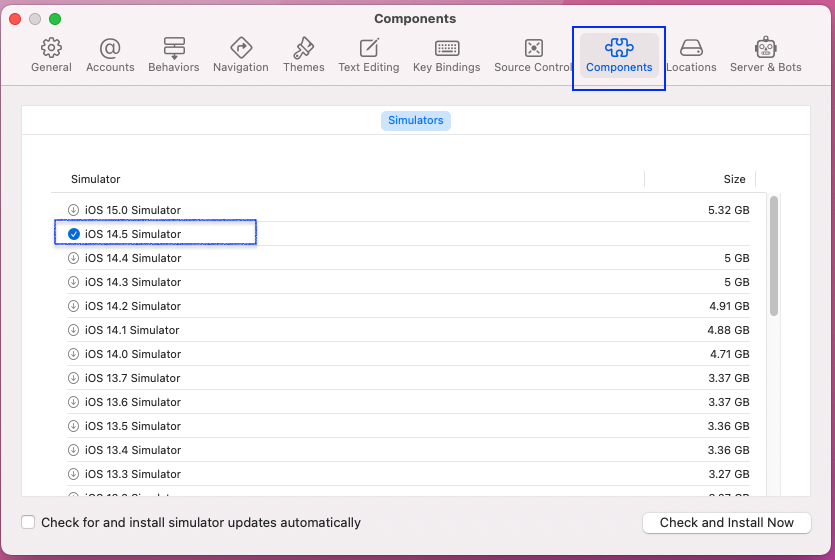
Task: Open Navigation preferences pane
Action: coord(241,55)
